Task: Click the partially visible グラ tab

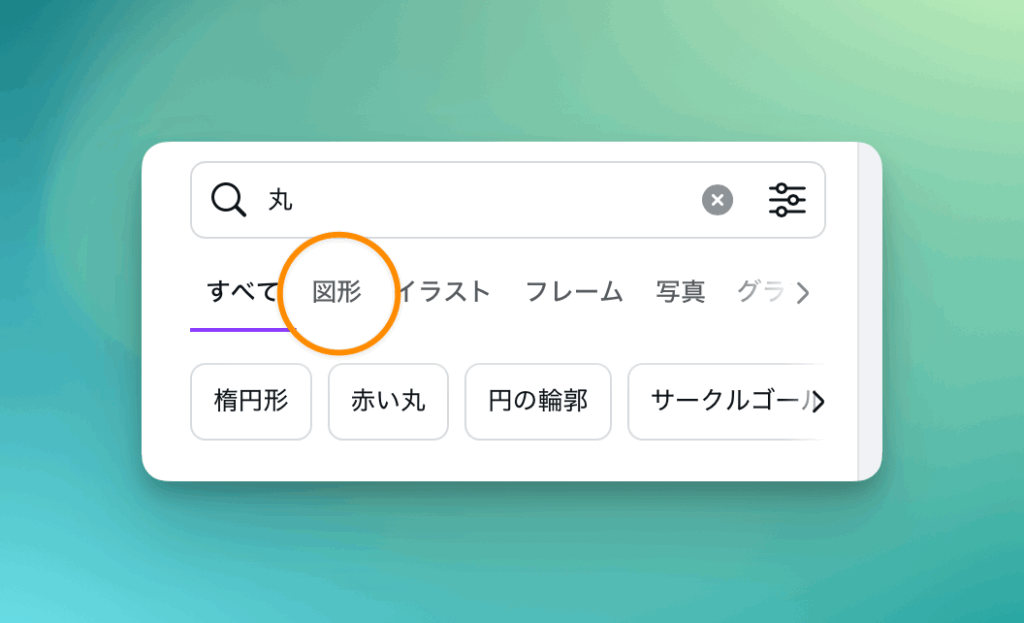Action: pos(756,292)
